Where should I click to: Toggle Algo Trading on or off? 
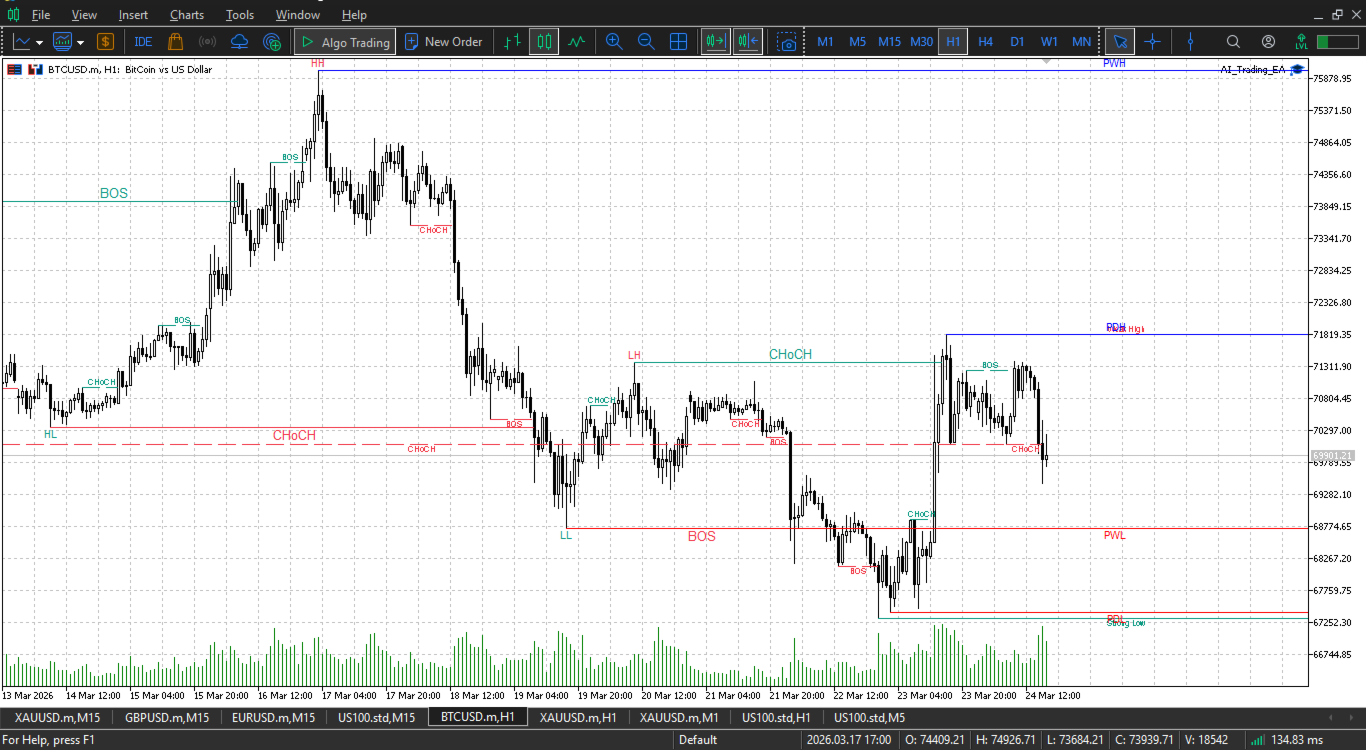345,42
